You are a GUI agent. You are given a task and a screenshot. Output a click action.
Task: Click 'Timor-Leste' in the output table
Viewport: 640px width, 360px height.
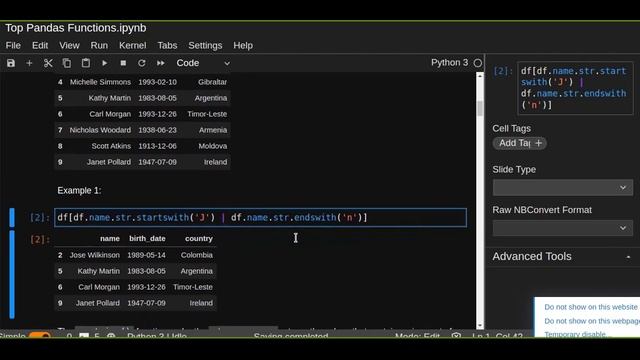193,287
